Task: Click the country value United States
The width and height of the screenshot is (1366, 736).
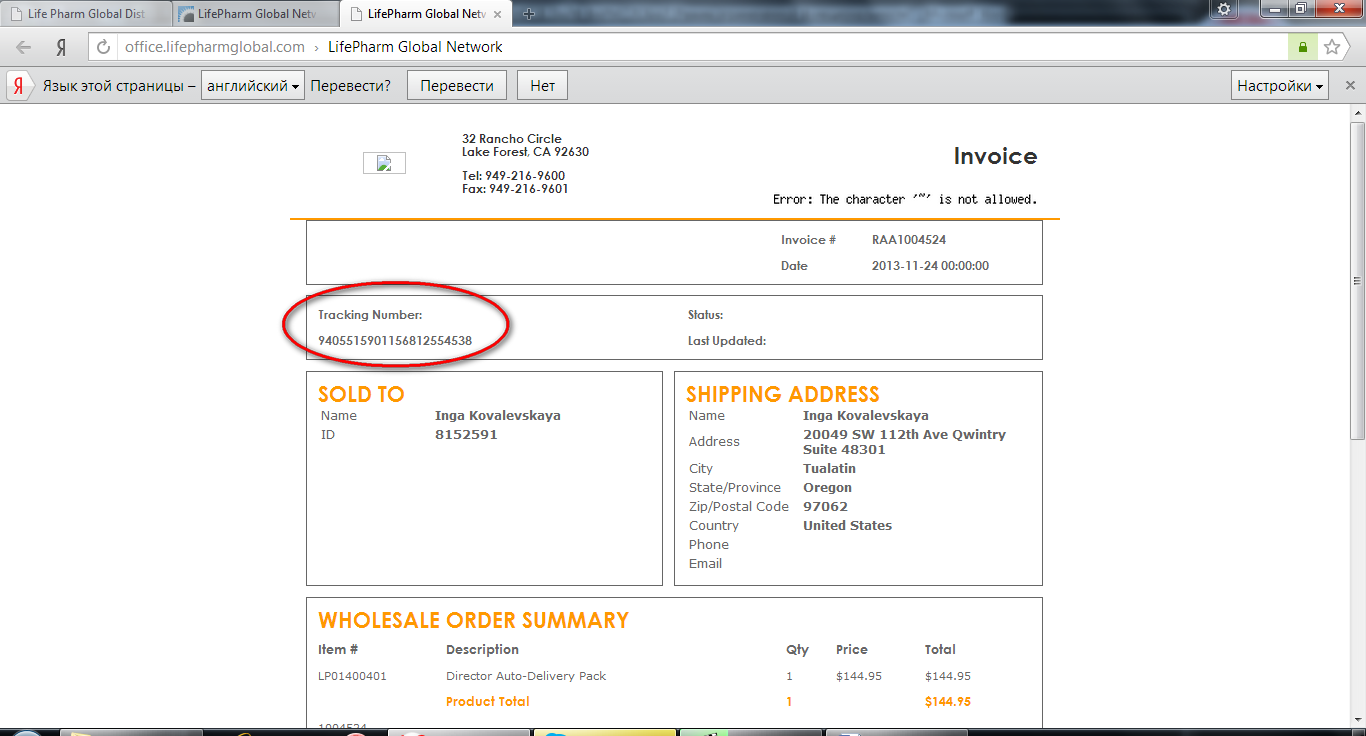Action: (x=847, y=526)
